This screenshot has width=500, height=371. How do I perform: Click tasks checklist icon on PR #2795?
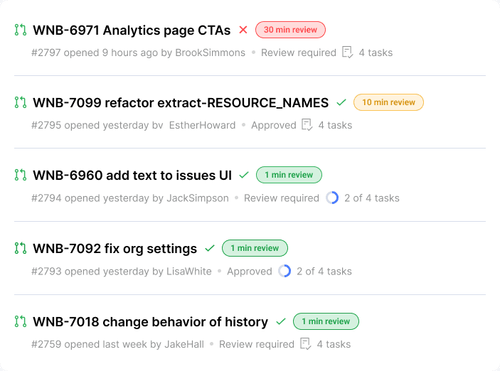pyautogui.click(x=307, y=125)
